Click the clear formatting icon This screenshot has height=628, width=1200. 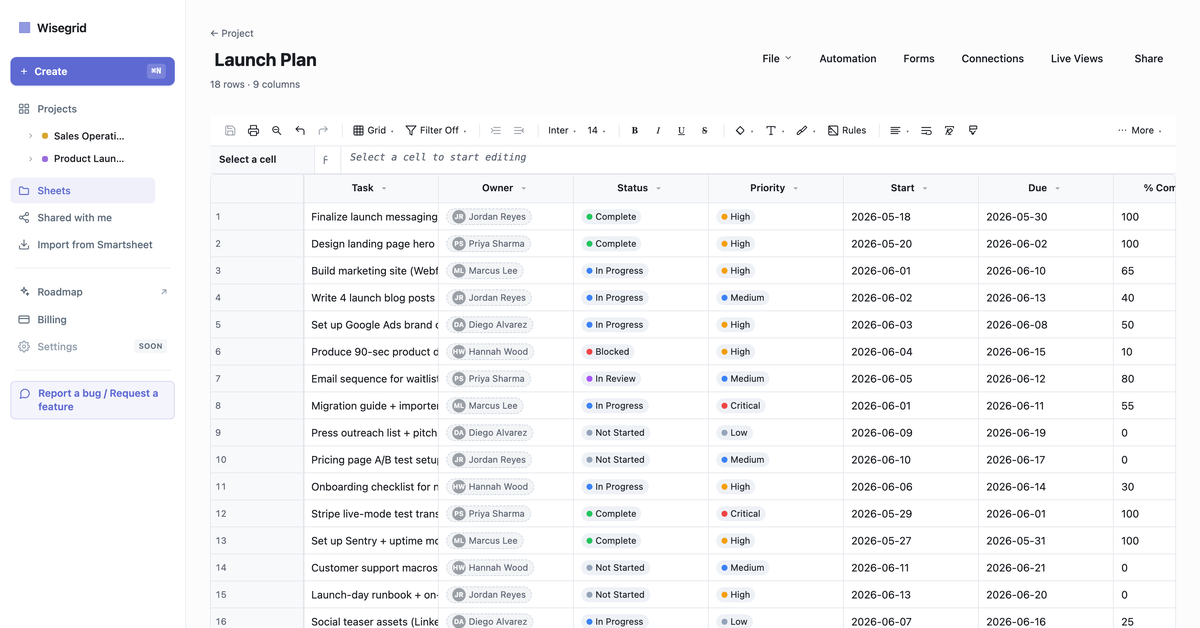pos(949,130)
